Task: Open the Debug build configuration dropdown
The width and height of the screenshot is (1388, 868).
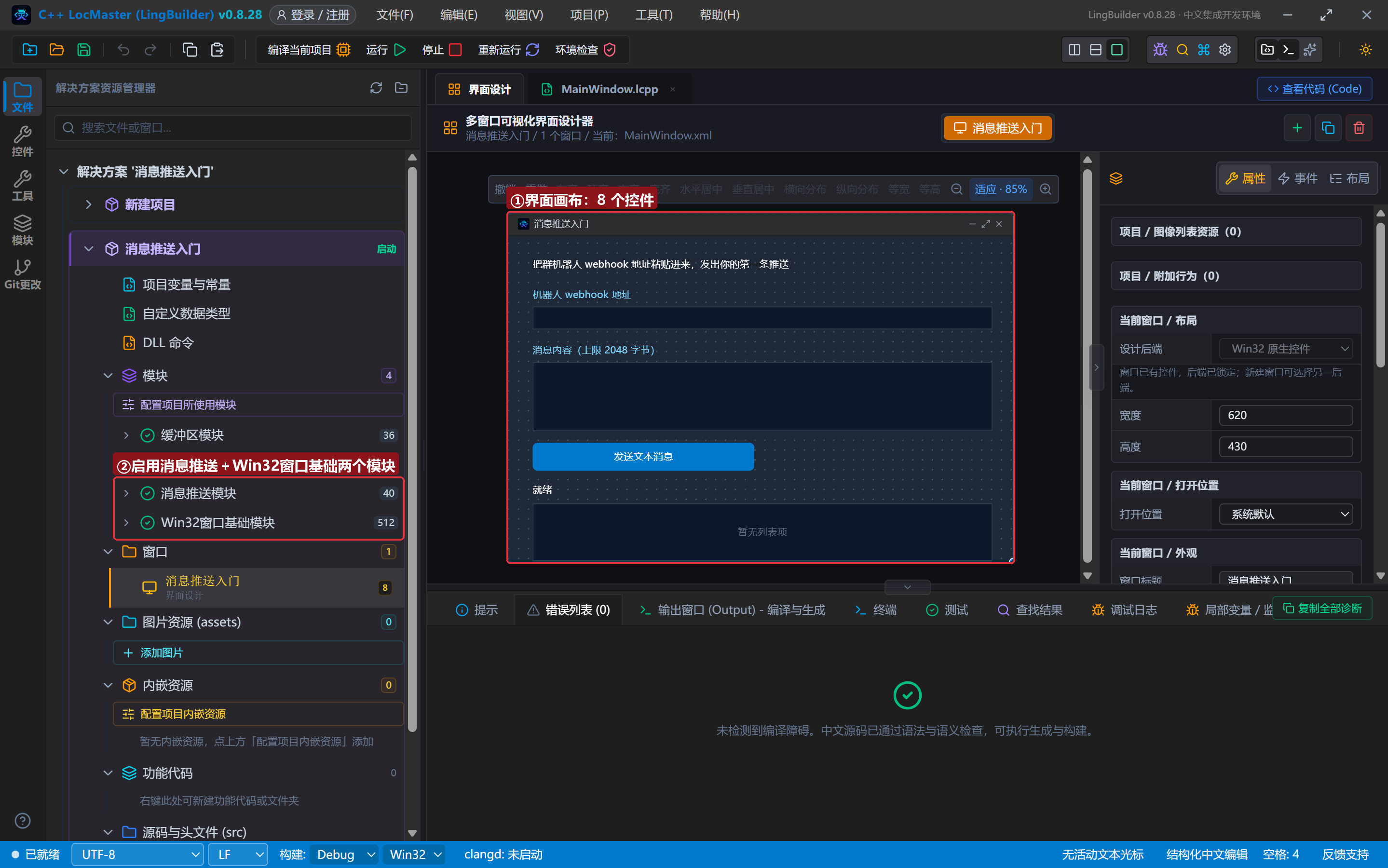Action: (x=344, y=854)
